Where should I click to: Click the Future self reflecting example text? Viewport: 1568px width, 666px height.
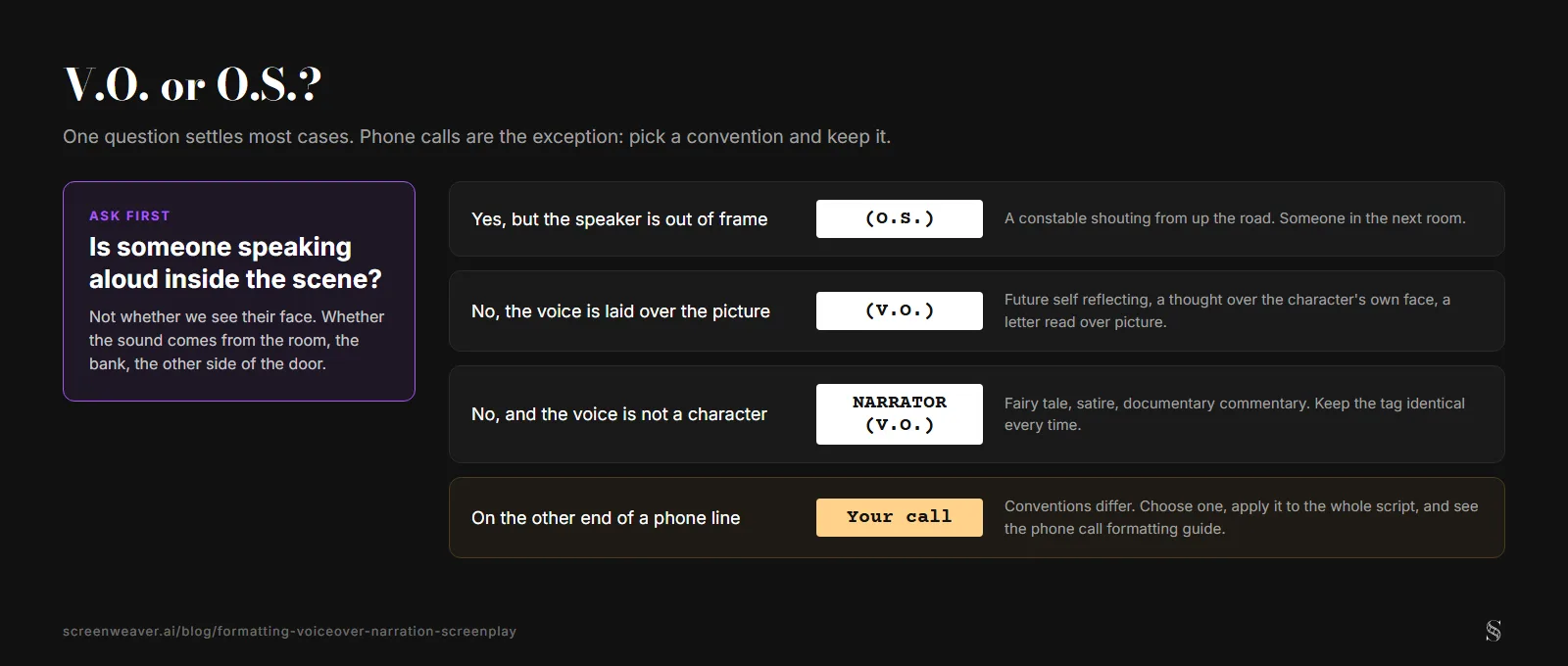1227,310
